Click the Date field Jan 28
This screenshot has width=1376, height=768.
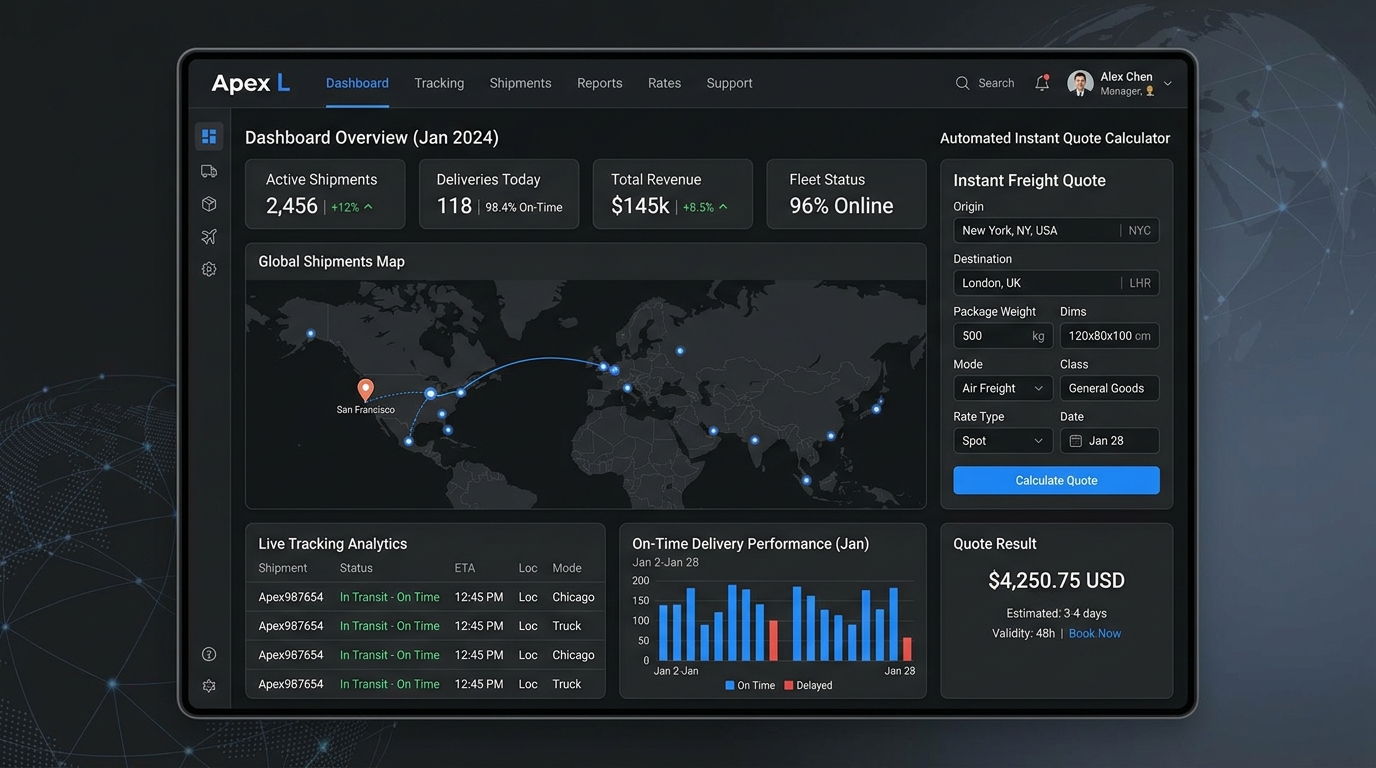(1110, 441)
